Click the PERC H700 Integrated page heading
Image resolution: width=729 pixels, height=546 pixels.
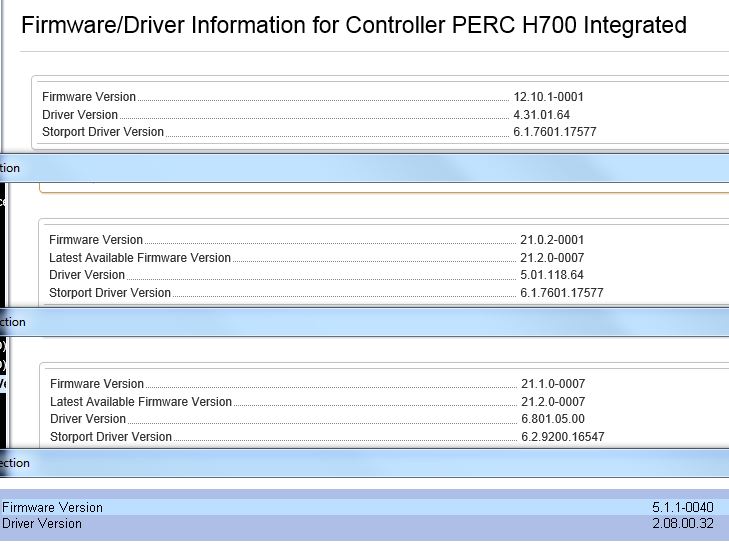coord(353,25)
